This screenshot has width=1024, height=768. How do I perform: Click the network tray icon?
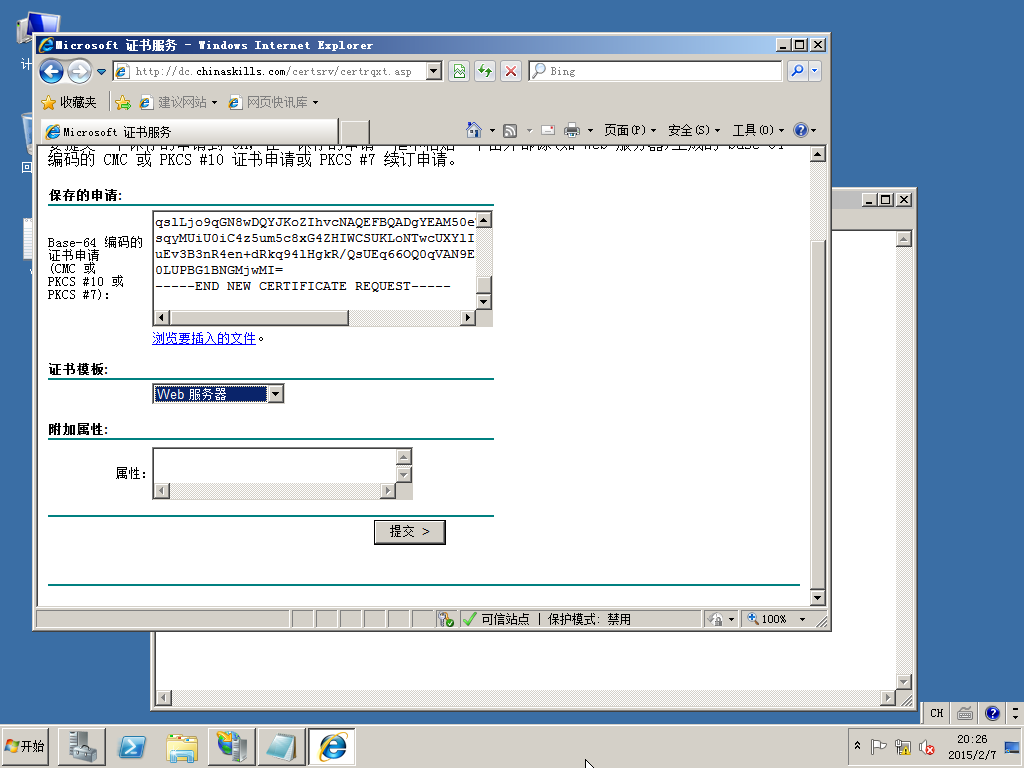coord(903,746)
